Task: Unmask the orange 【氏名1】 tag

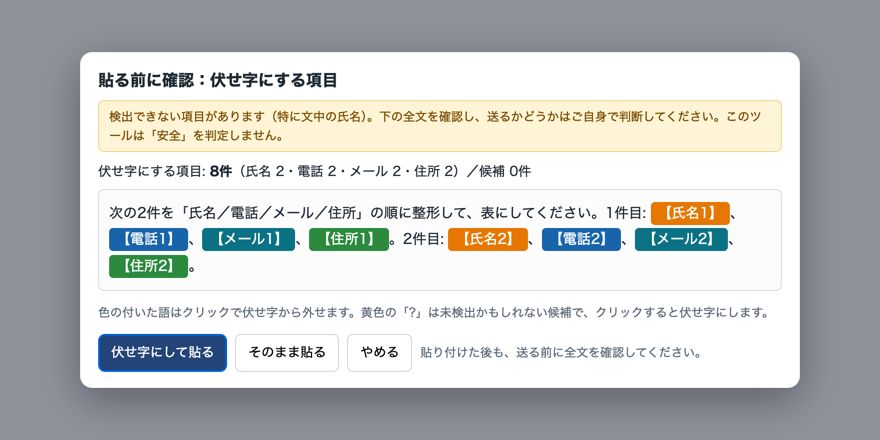Action: [x=690, y=213]
